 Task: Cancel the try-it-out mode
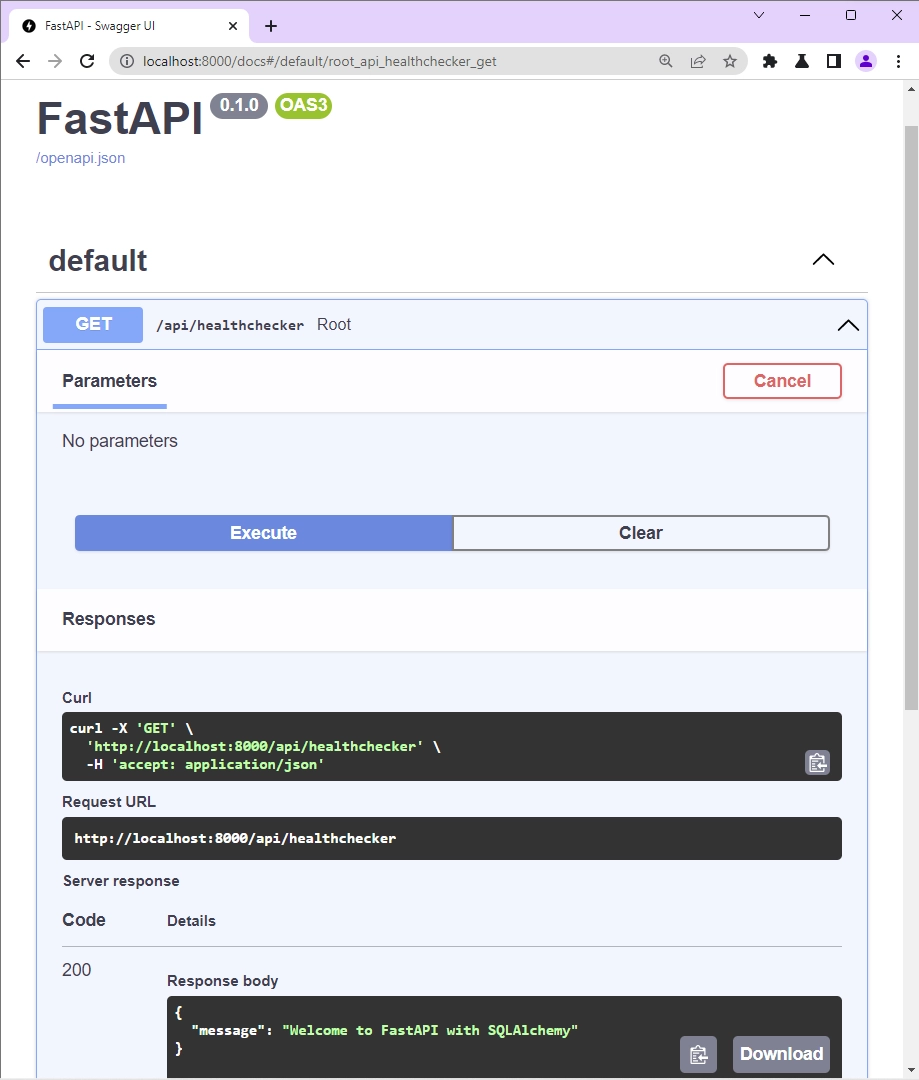[782, 381]
